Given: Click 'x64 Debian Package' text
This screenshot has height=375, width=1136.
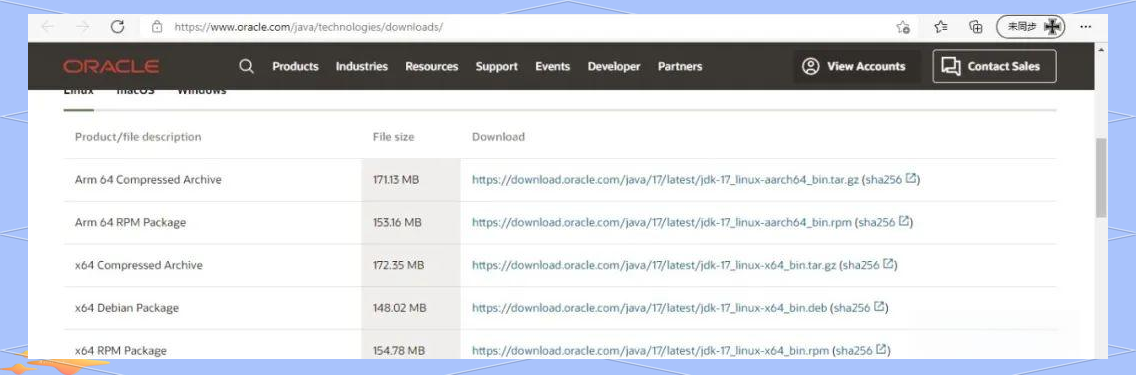Looking at the screenshot, I should pos(127,308).
